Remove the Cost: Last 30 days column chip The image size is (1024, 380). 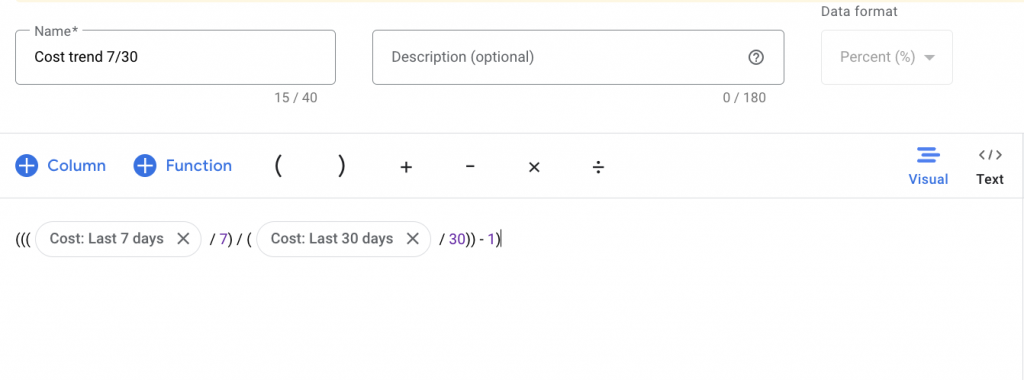point(413,239)
